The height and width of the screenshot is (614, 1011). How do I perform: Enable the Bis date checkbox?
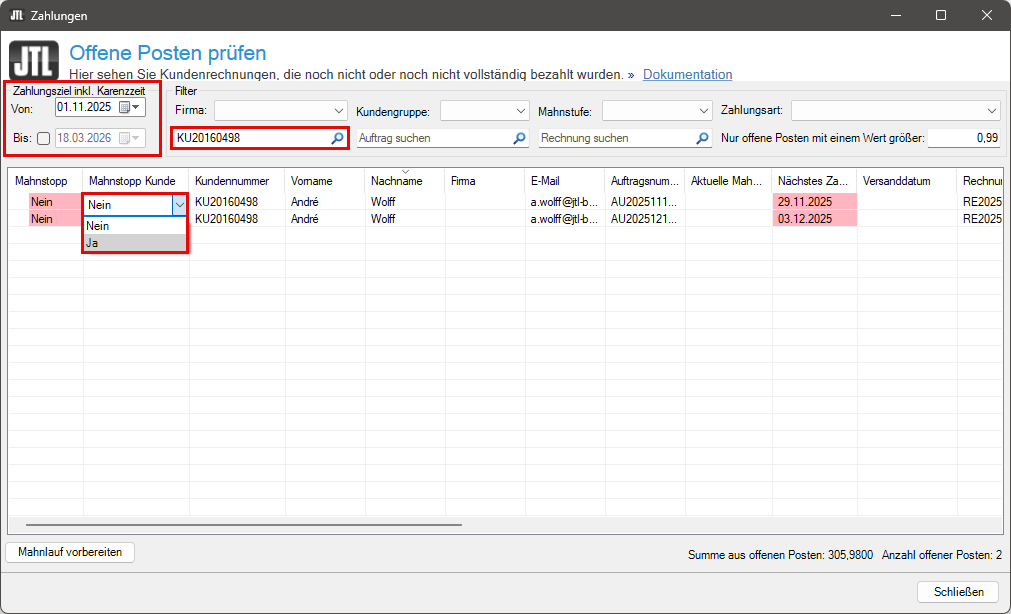(43, 139)
